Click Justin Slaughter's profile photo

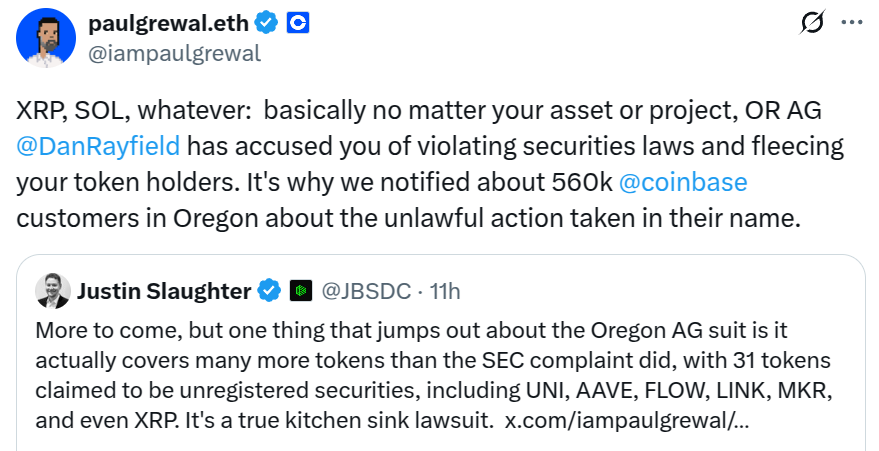pyautogui.click(x=52, y=290)
